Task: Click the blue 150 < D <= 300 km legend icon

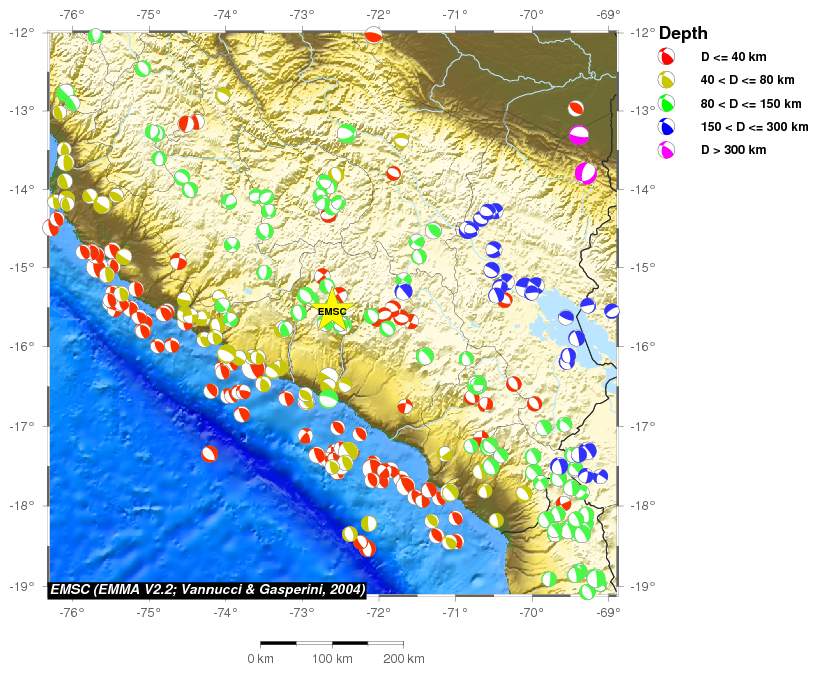Action: [667, 126]
